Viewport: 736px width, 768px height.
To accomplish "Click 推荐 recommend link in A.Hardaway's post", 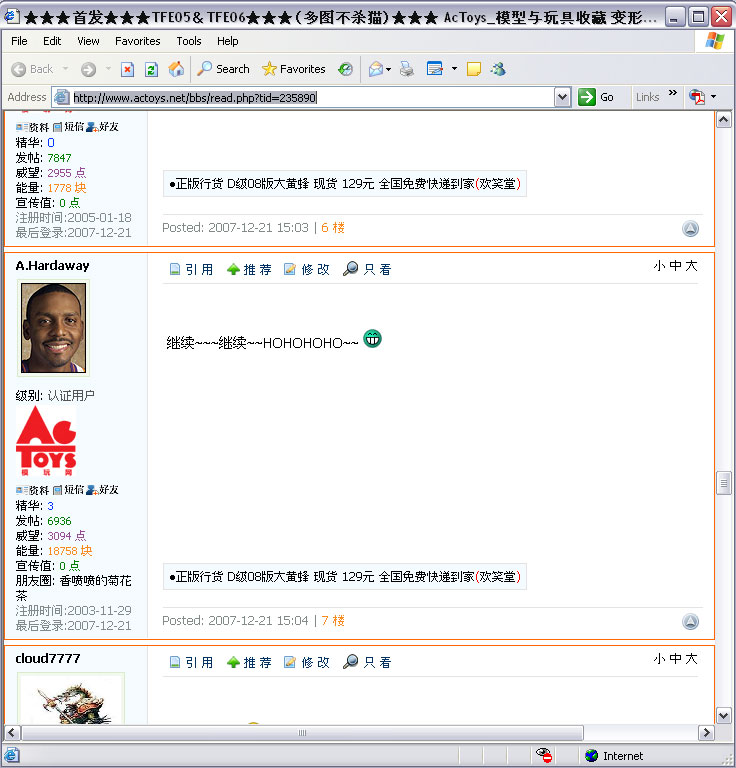I will [x=249, y=269].
